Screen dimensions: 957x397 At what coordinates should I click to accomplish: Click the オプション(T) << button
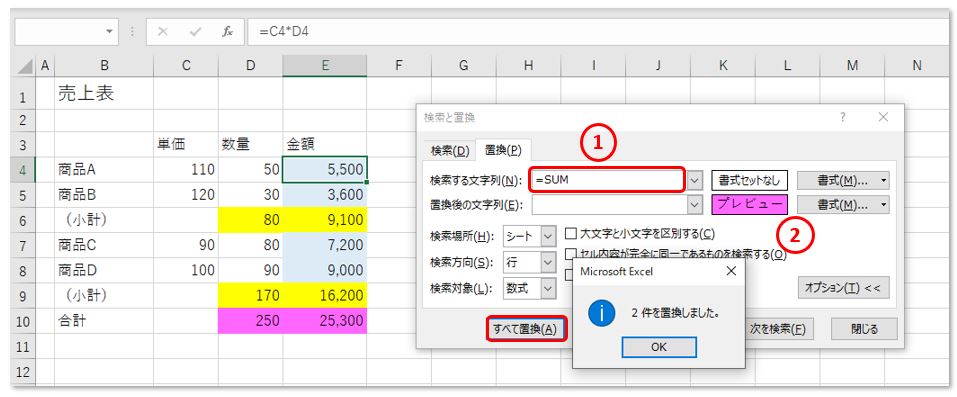coord(843,288)
